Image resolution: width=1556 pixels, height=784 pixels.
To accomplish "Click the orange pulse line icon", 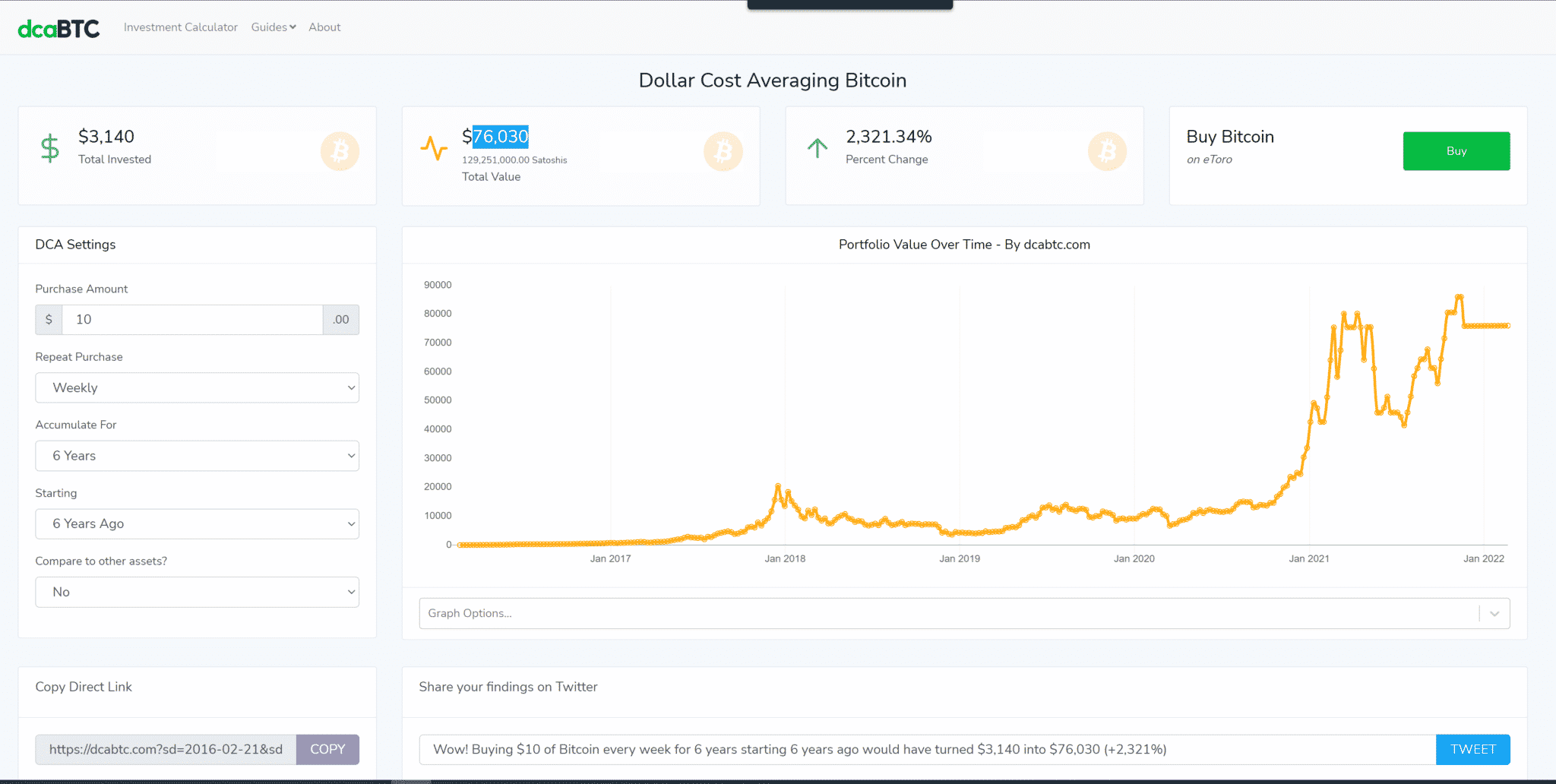I will coord(434,148).
